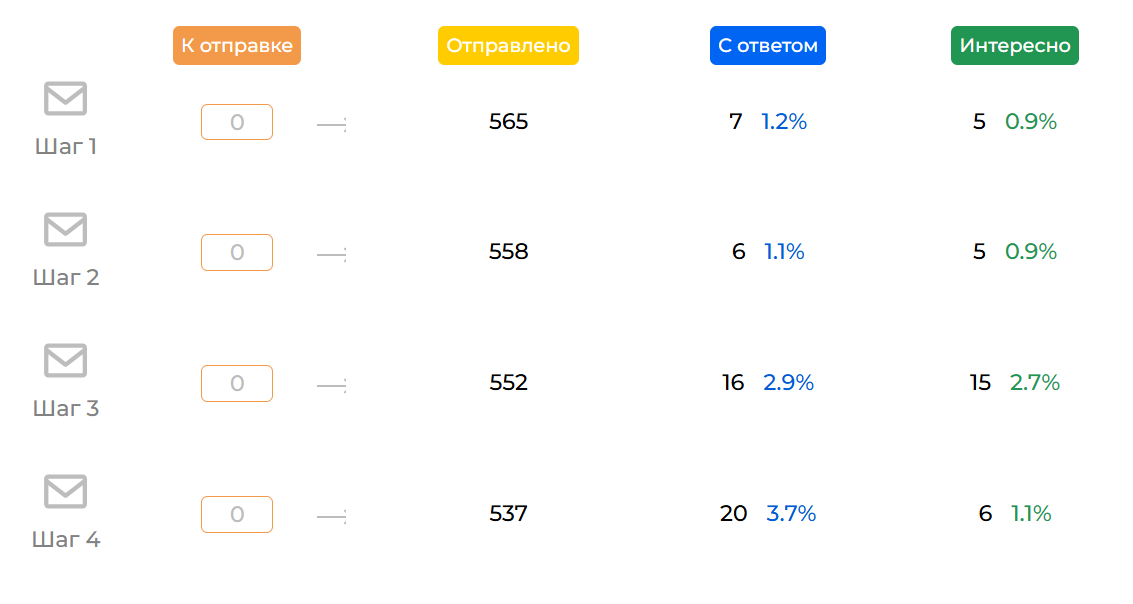Click the blue С ответом badge
This screenshot has height=604, width=1133.
pos(768,46)
